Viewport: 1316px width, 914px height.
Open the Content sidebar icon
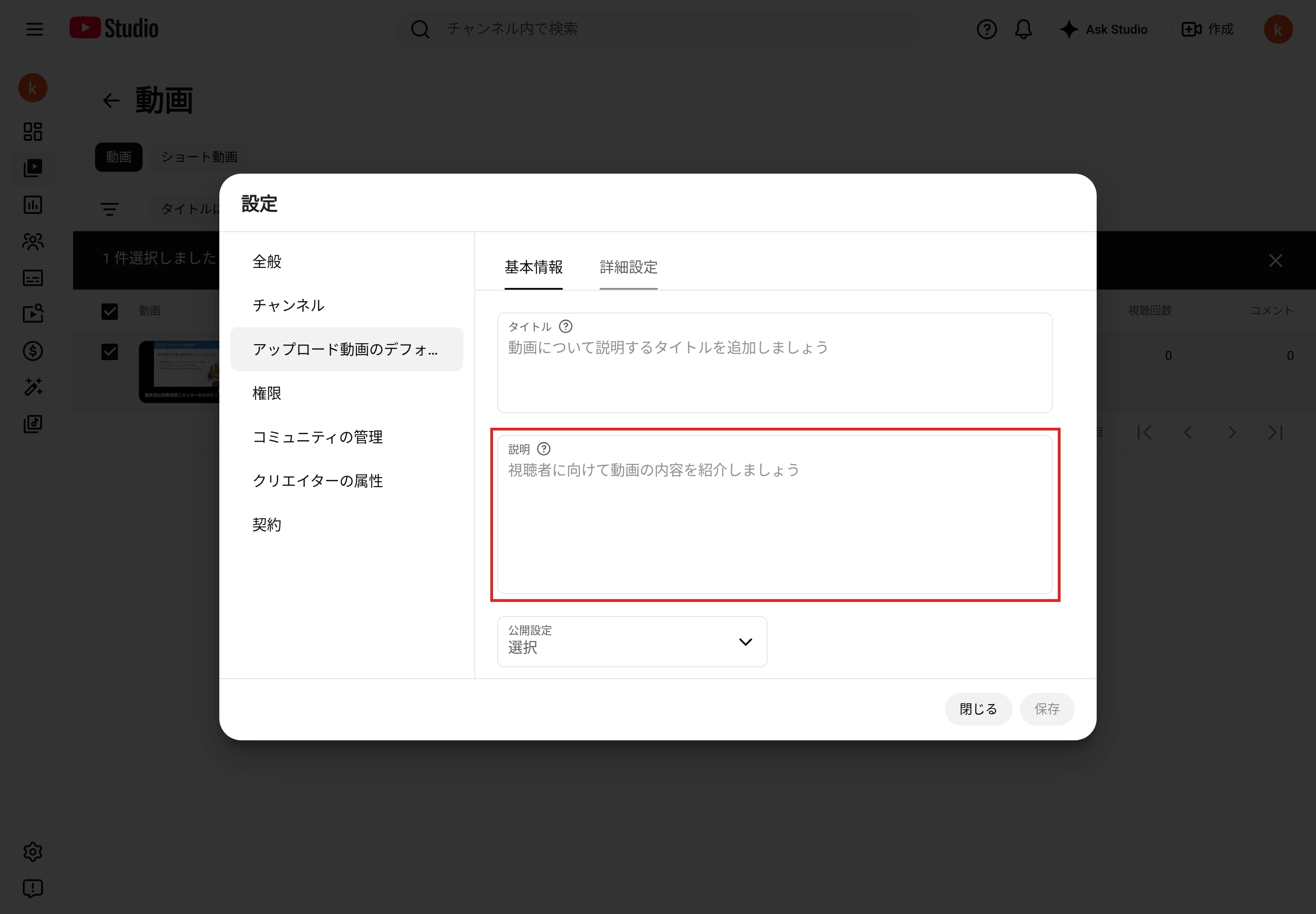coord(32,168)
